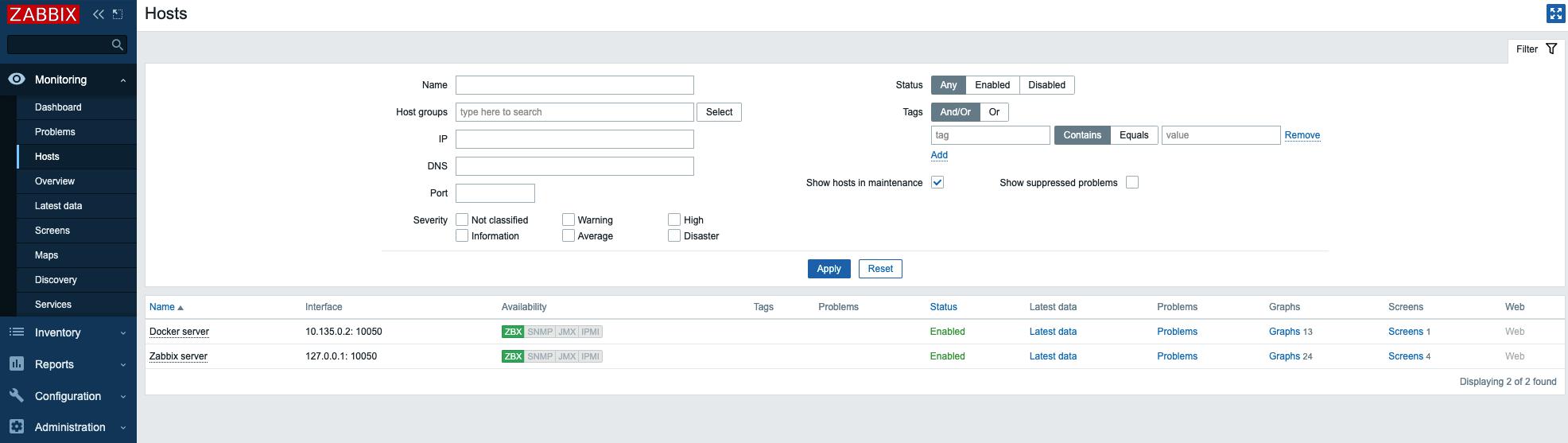Open Dashboard from Monitoring menu
This screenshot has width=1568, height=443.
coord(58,107)
